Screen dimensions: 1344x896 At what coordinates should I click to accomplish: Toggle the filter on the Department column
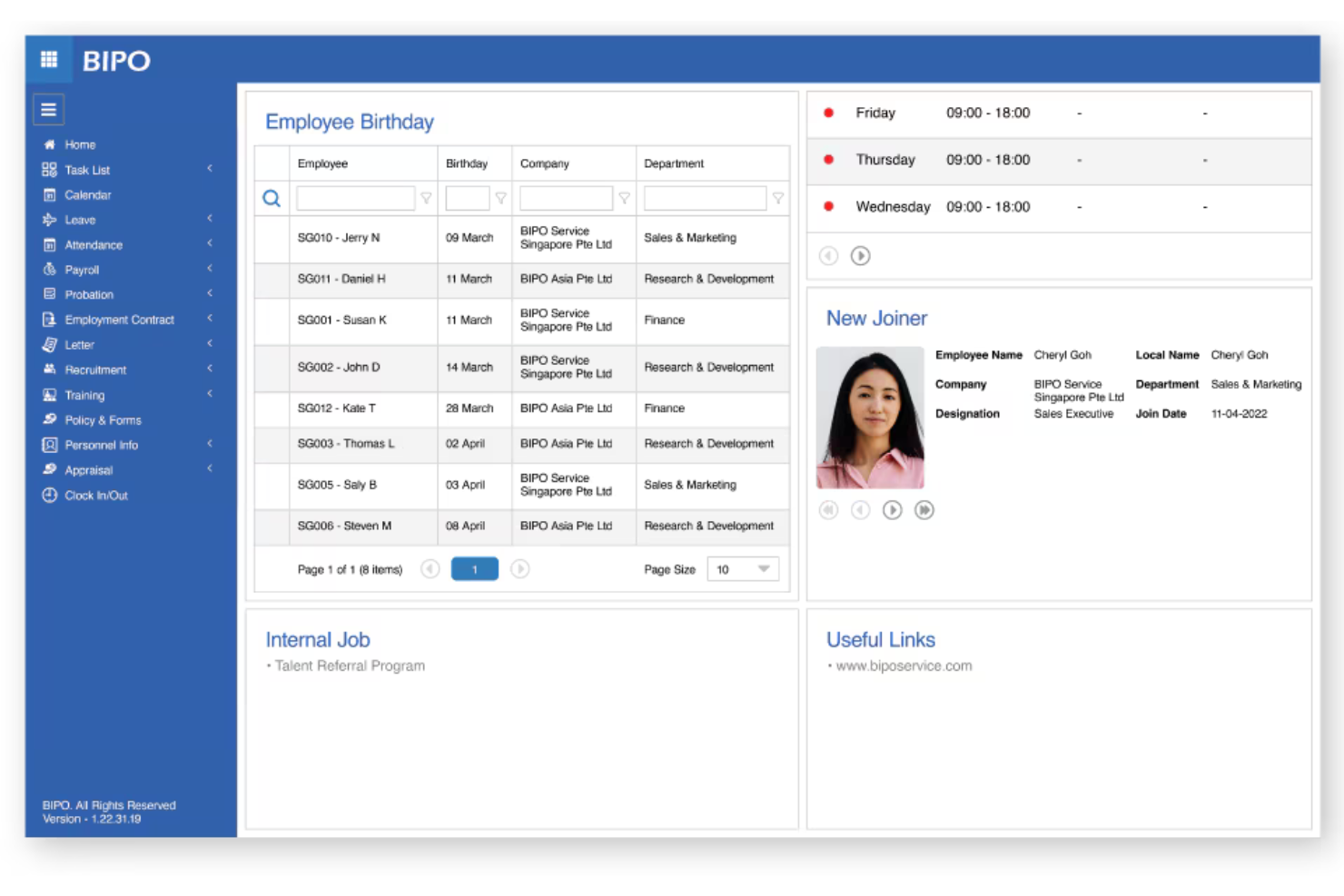pos(779,198)
